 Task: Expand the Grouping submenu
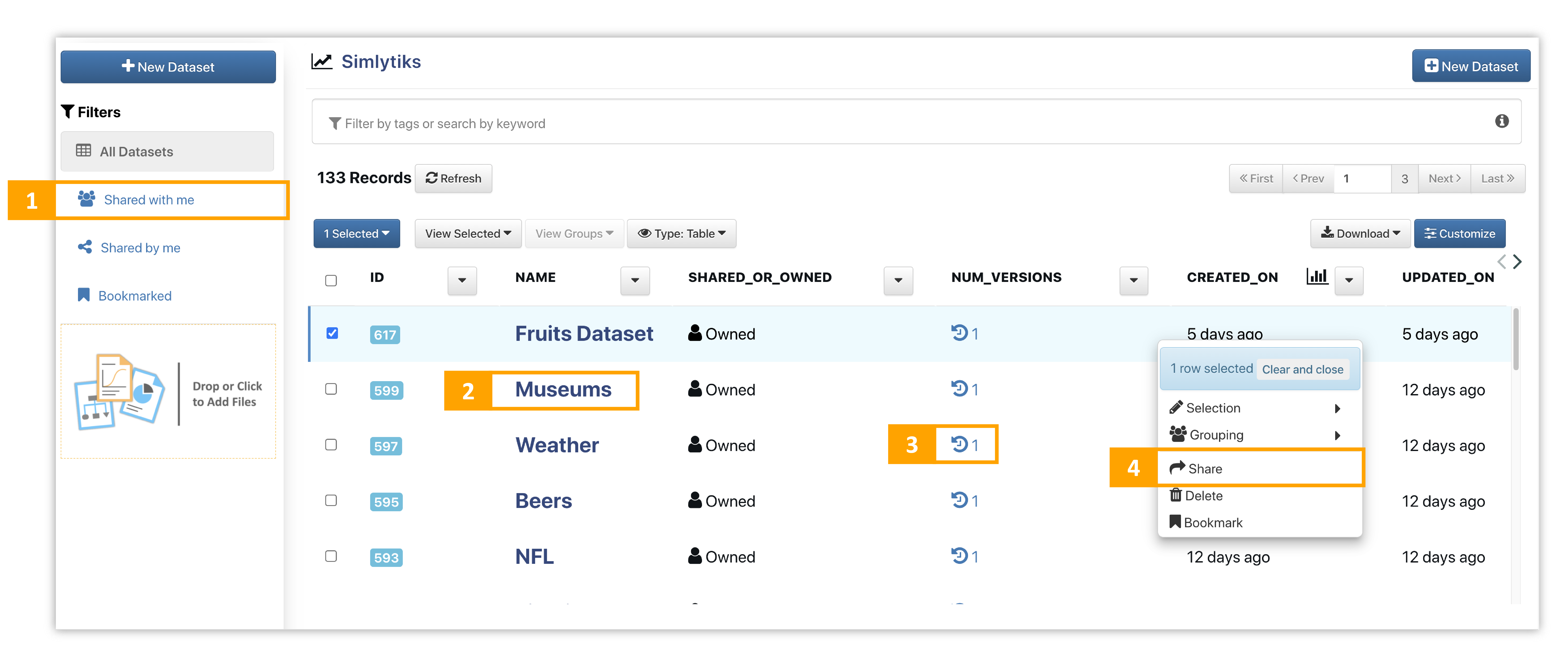point(1259,435)
